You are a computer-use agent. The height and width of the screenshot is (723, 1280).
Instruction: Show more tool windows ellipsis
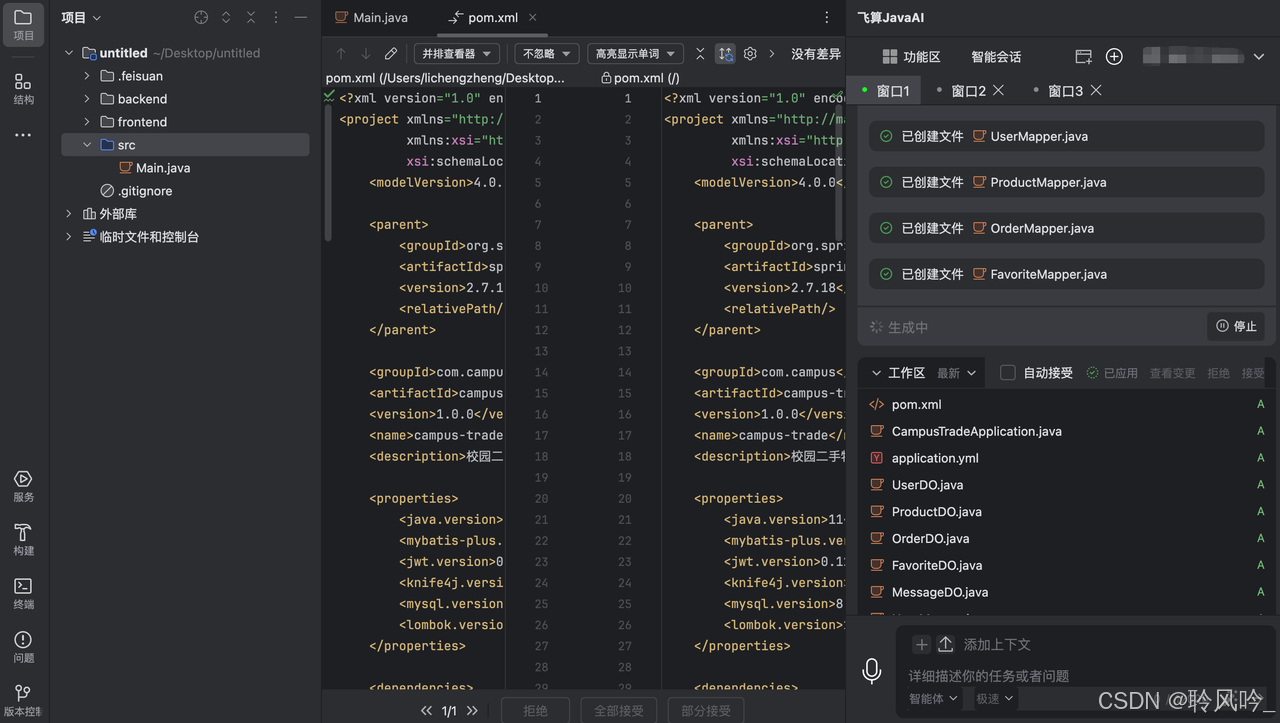coord(24,135)
